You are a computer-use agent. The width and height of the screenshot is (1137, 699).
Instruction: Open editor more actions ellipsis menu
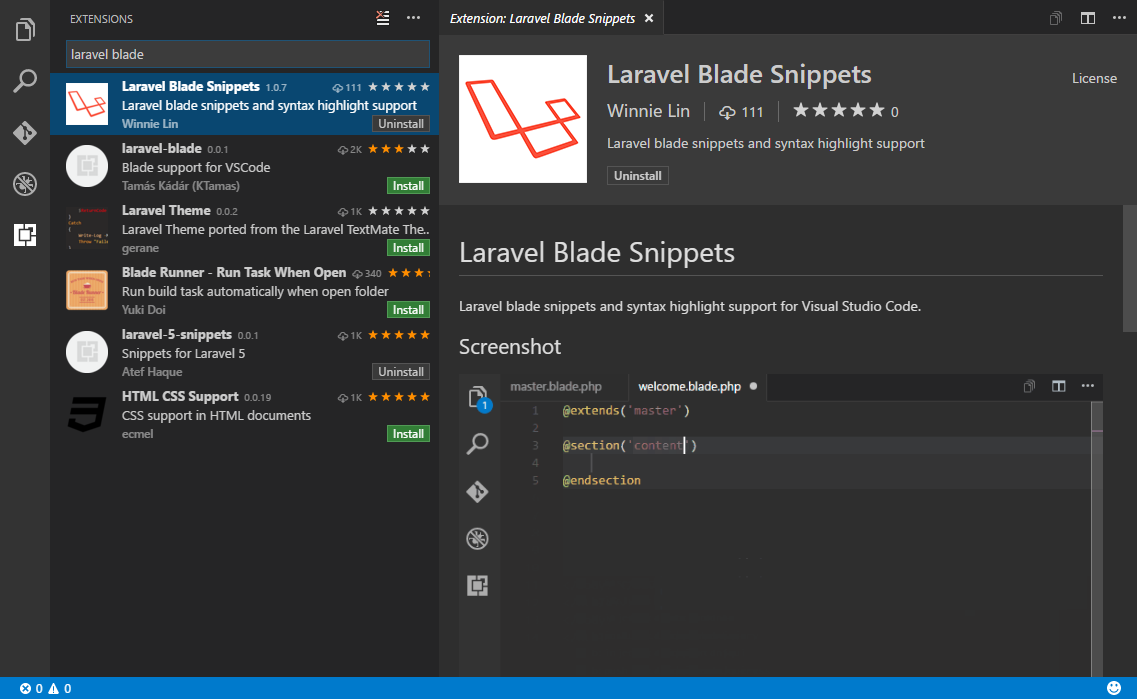pyautogui.click(x=1120, y=18)
